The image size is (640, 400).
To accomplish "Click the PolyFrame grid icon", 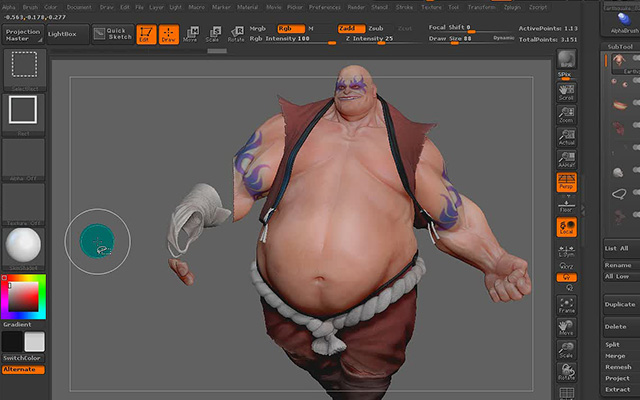I will pyautogui.click(x=567, y=393).
